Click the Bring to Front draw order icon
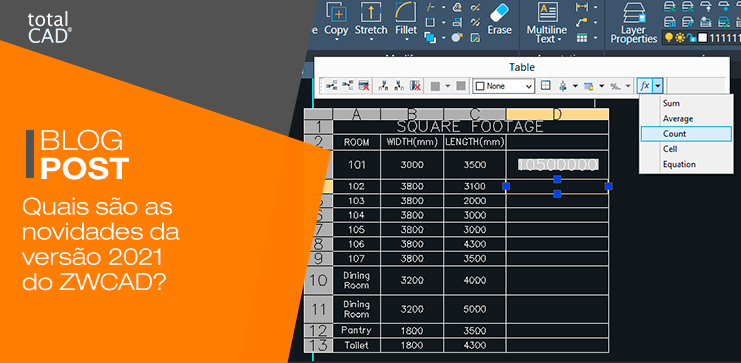The width and height of the screenshot is (741, 363). tap(430, 37)
